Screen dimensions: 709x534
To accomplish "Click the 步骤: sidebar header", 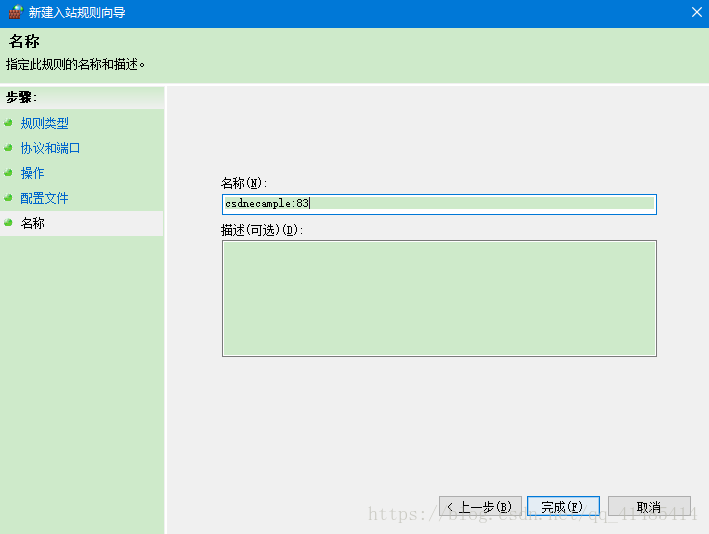I will (21, 97).
